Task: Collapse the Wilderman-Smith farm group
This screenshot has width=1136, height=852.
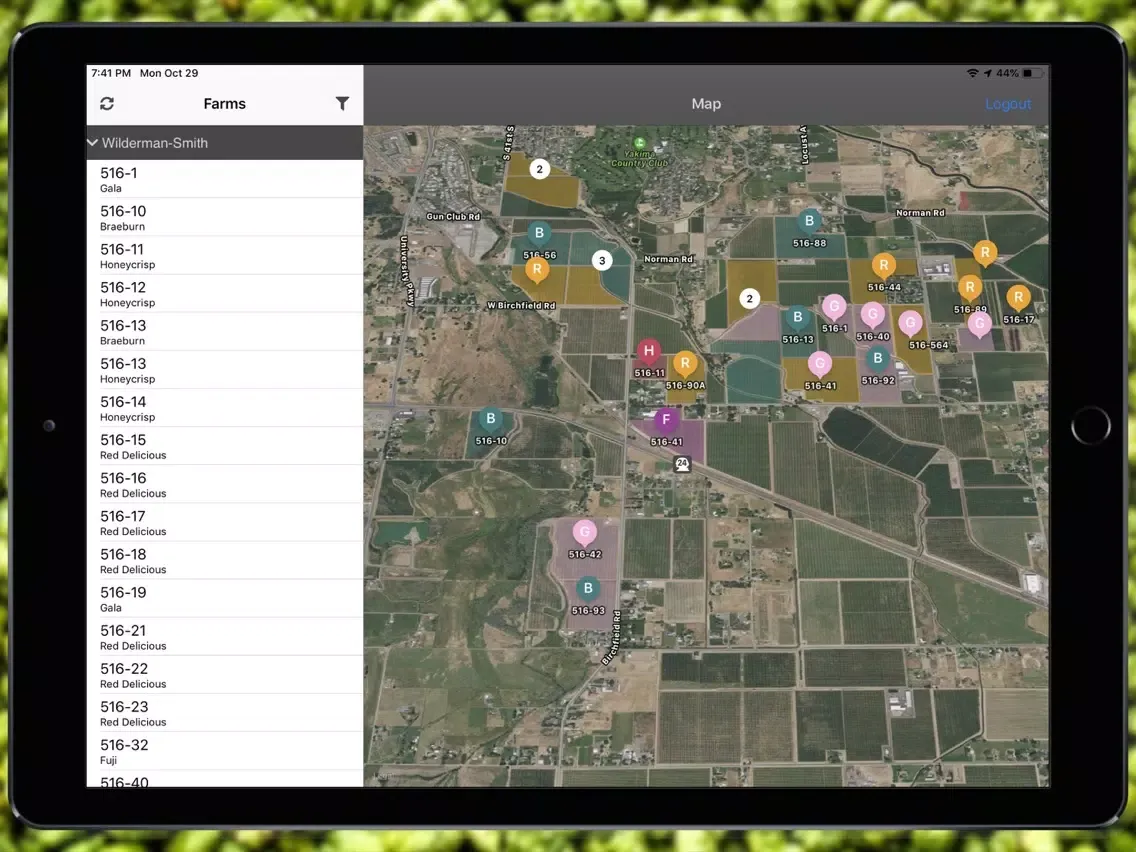Action: [x=93, y=143]
